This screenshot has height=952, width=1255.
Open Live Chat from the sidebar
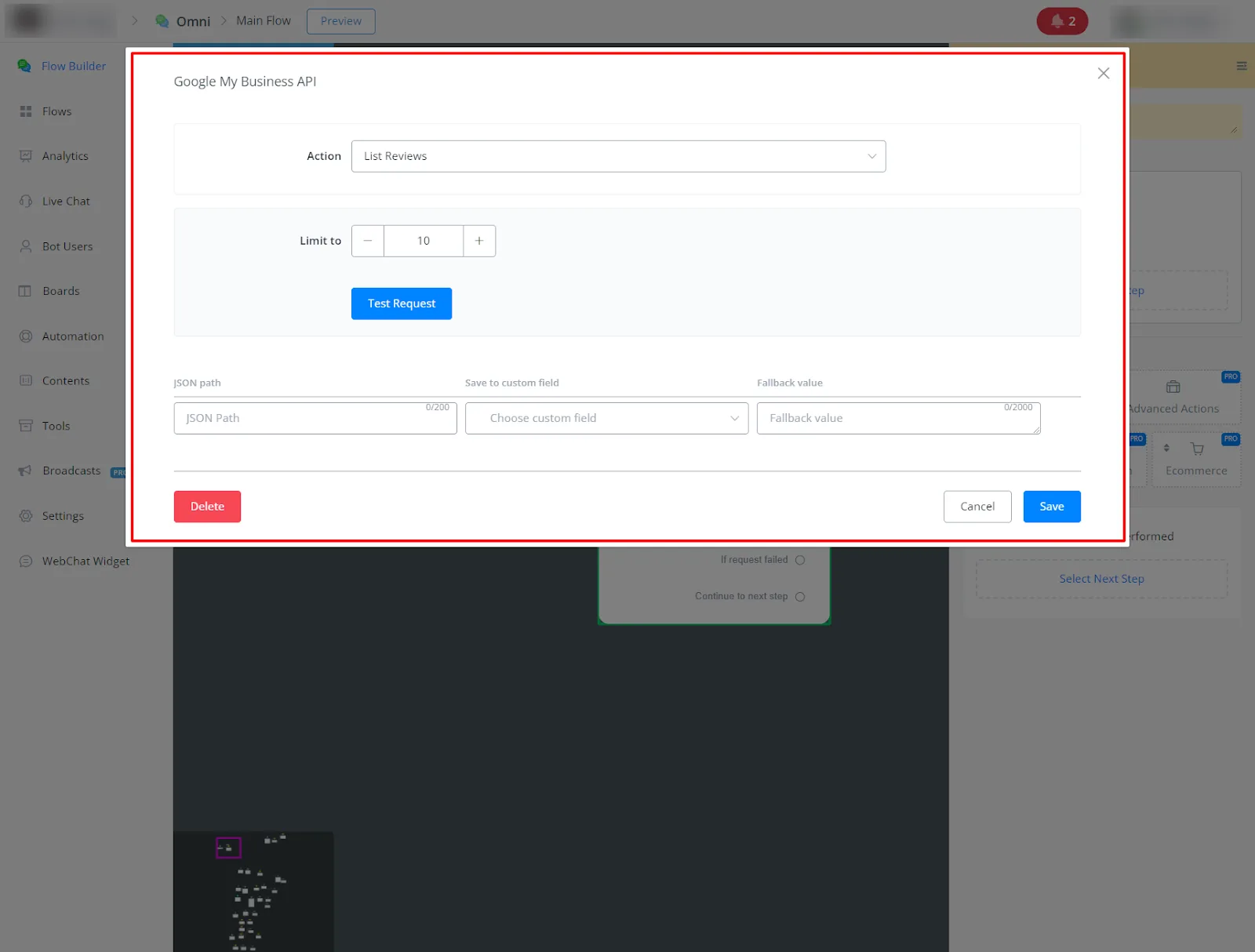(54, 202)
